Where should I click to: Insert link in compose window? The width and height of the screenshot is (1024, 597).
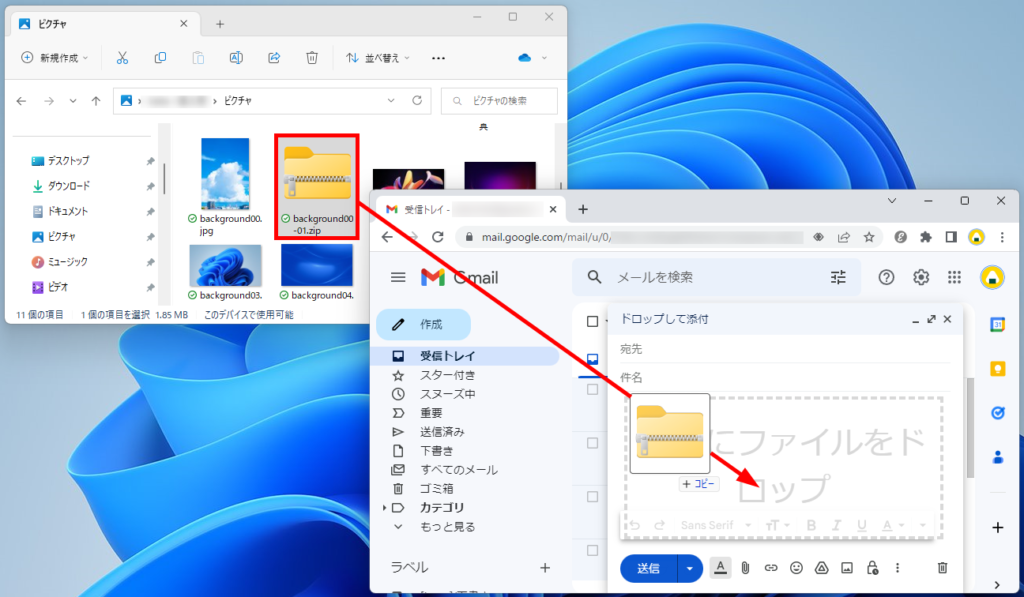[x=771, y=568]
